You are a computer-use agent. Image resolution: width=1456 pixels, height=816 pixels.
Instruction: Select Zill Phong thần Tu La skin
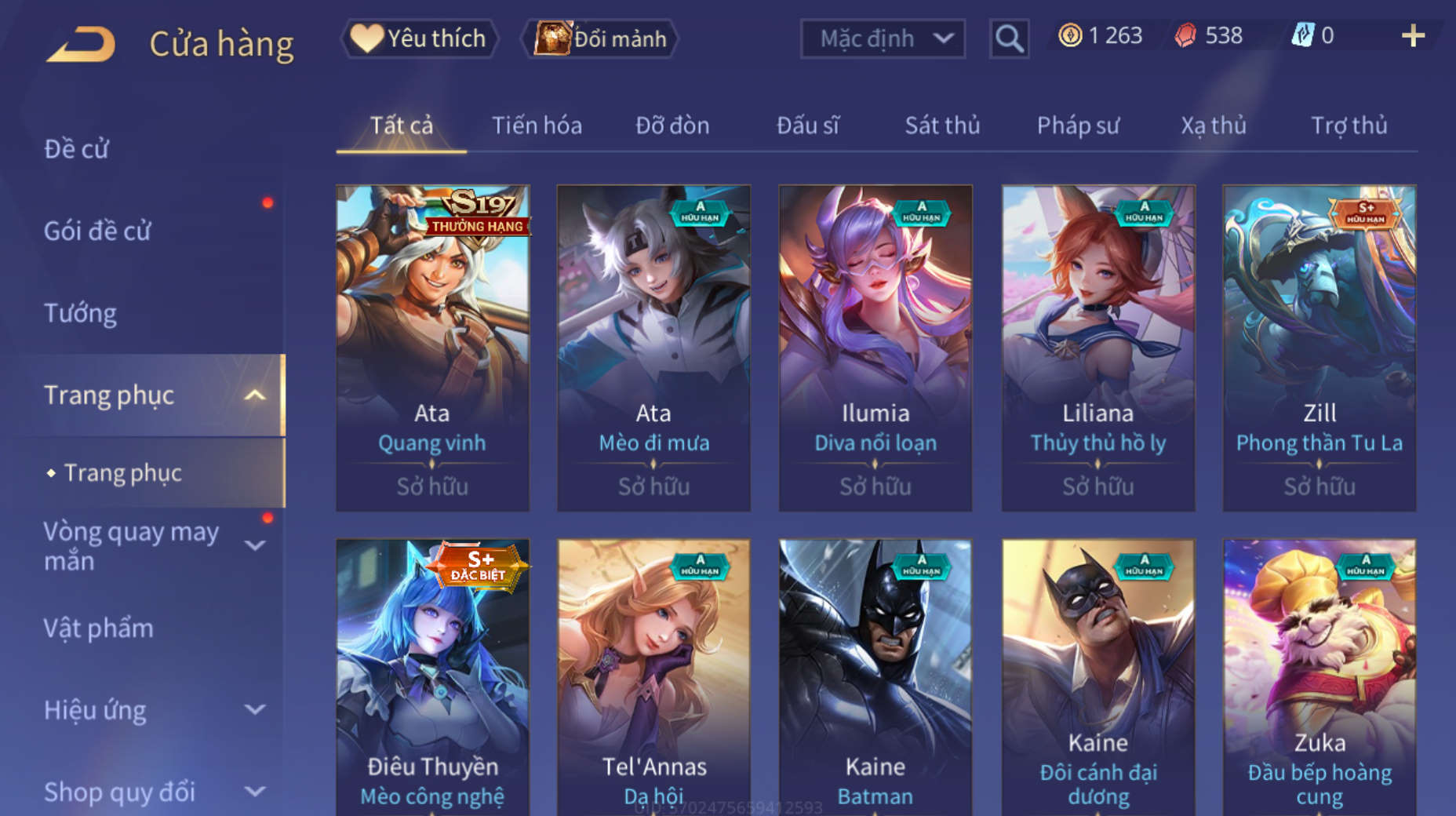[x=1319, y=348]
